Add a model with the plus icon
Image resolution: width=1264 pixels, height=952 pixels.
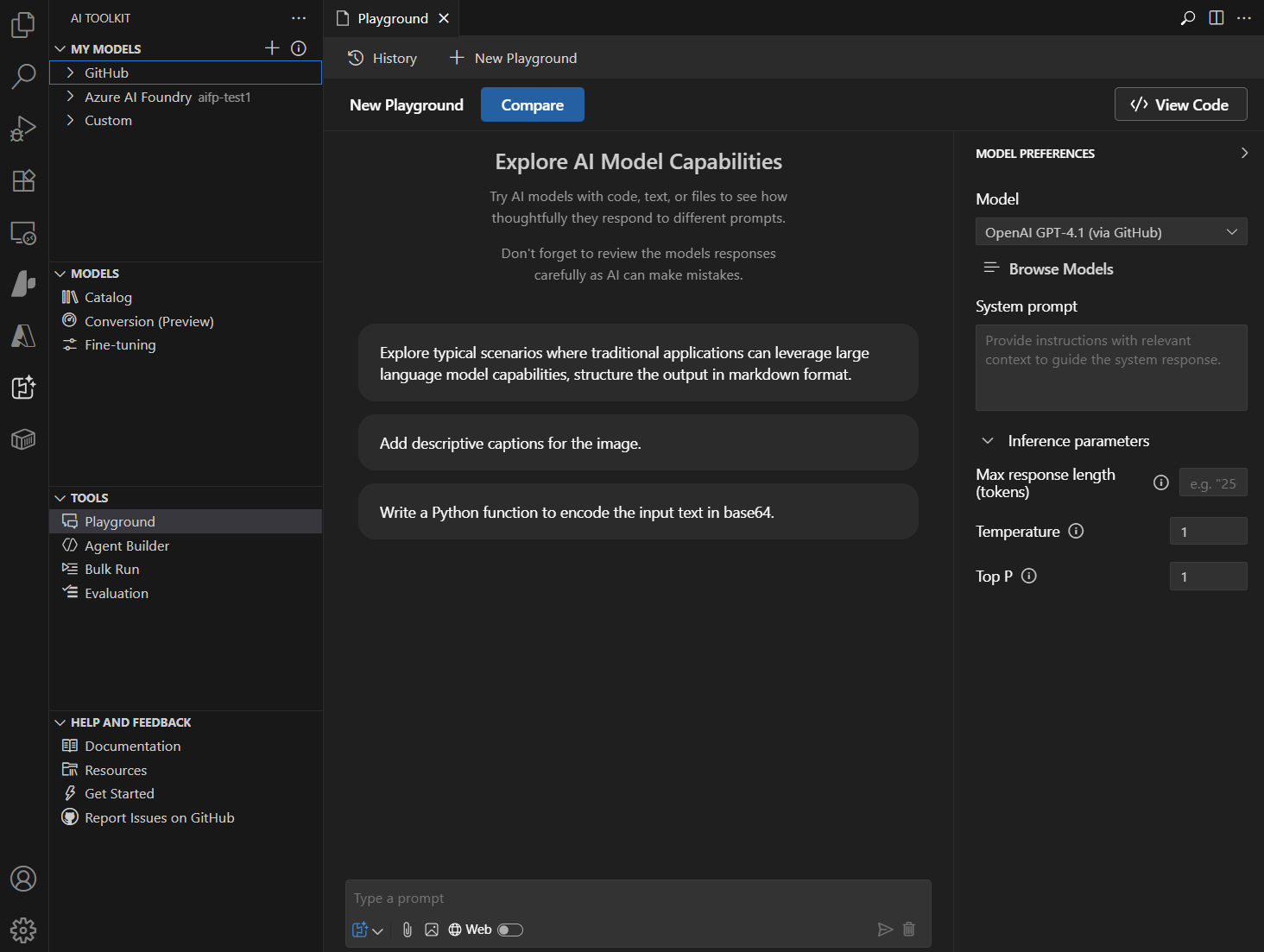pyautogui.click(x=271, y=48)
